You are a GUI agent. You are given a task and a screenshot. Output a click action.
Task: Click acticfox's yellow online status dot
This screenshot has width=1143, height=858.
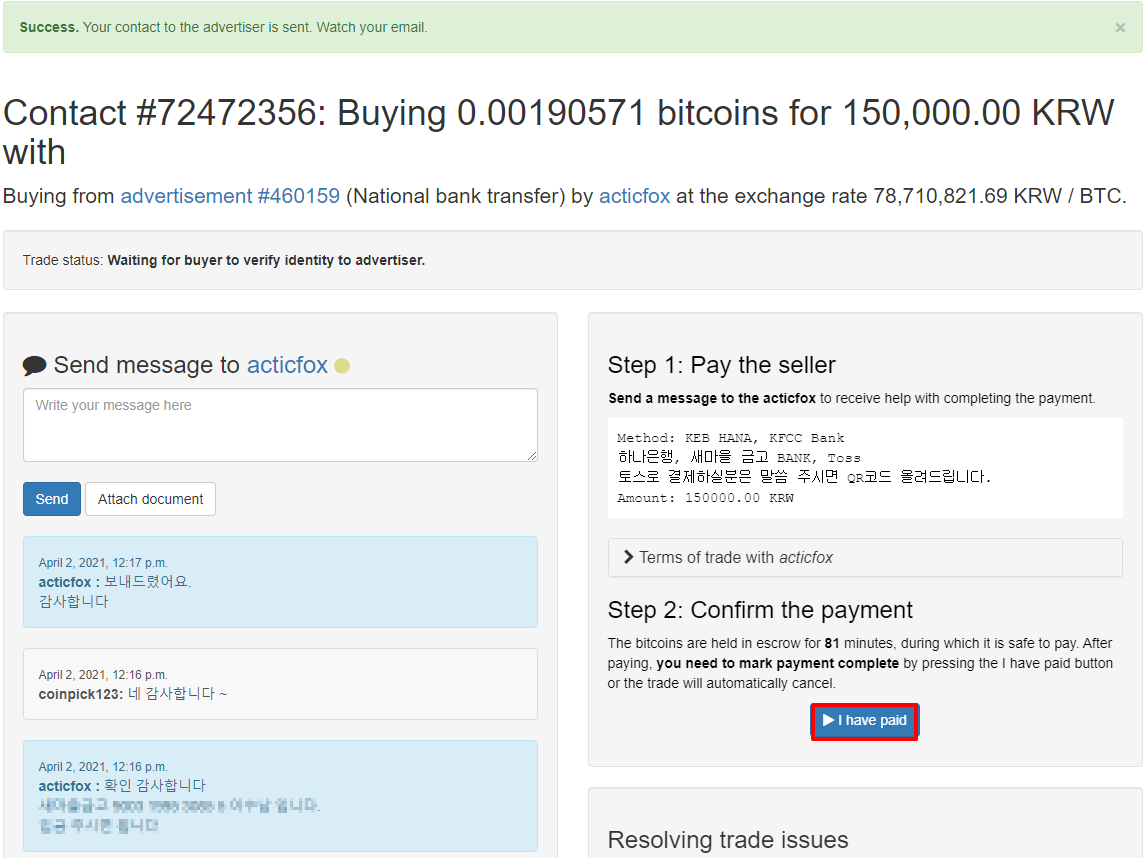click(341, 366)
